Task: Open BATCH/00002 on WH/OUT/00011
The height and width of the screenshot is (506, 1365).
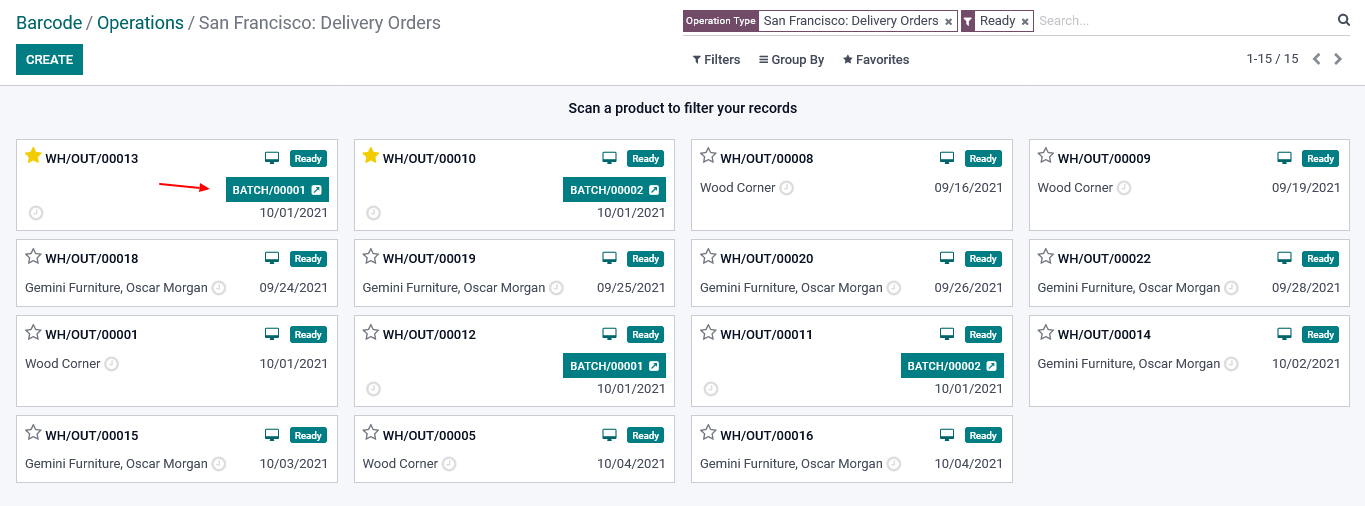Action: (x=952, y=366)
